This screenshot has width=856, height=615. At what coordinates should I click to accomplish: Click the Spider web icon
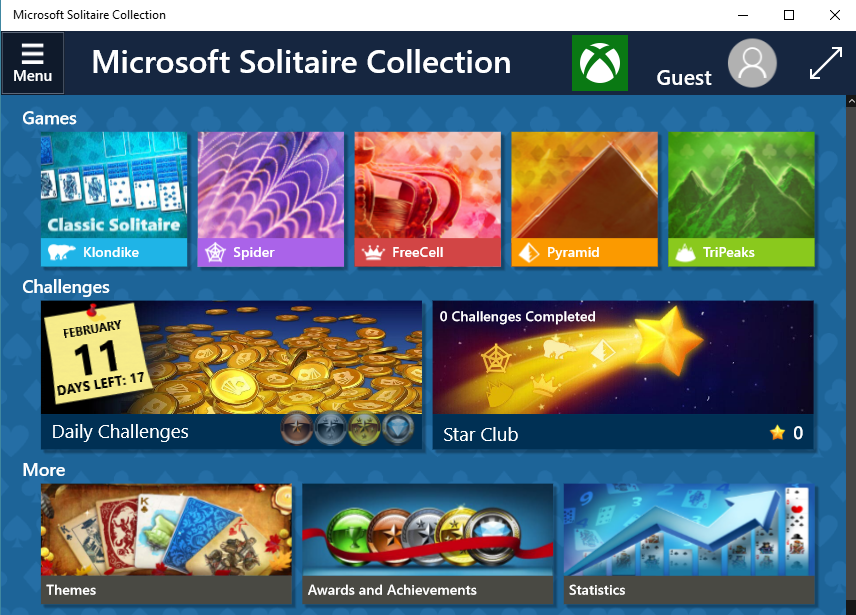215,252
